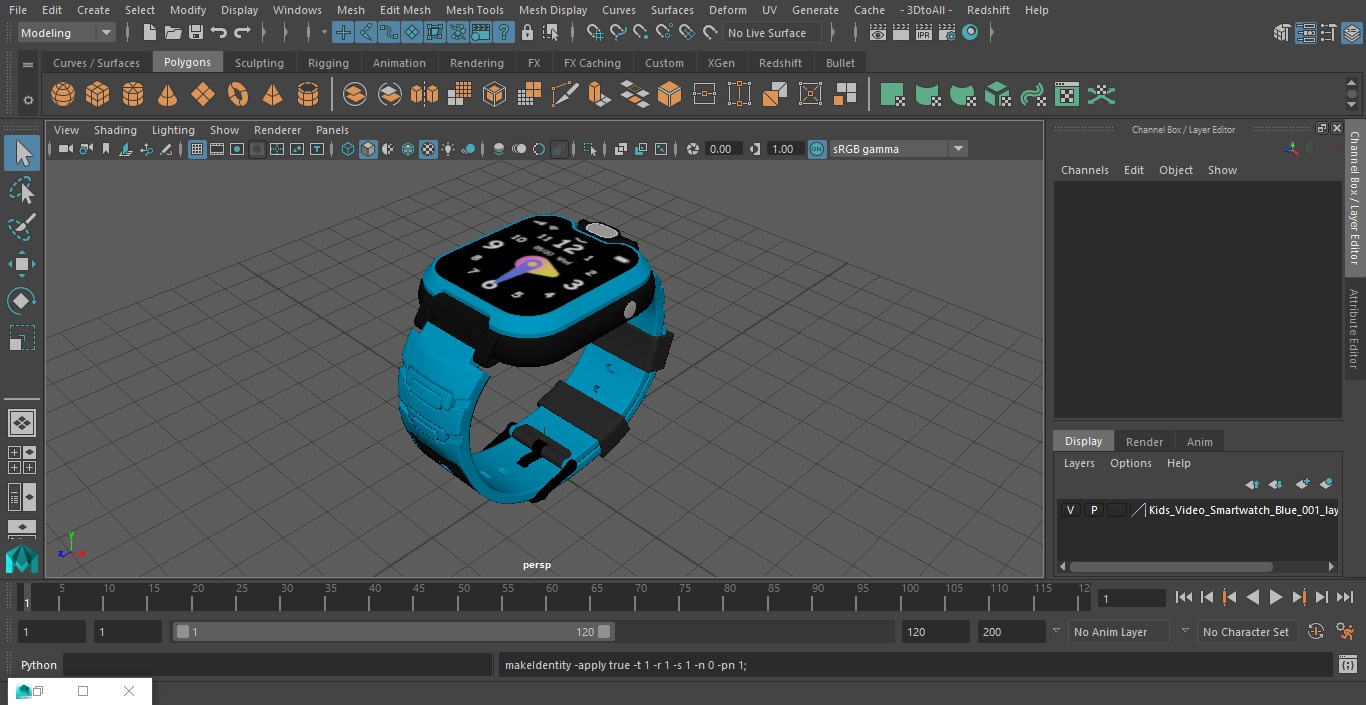Screen dimensions: 1366x705
Task: Open the Mesh Tools menu
Action: [474, 10]
